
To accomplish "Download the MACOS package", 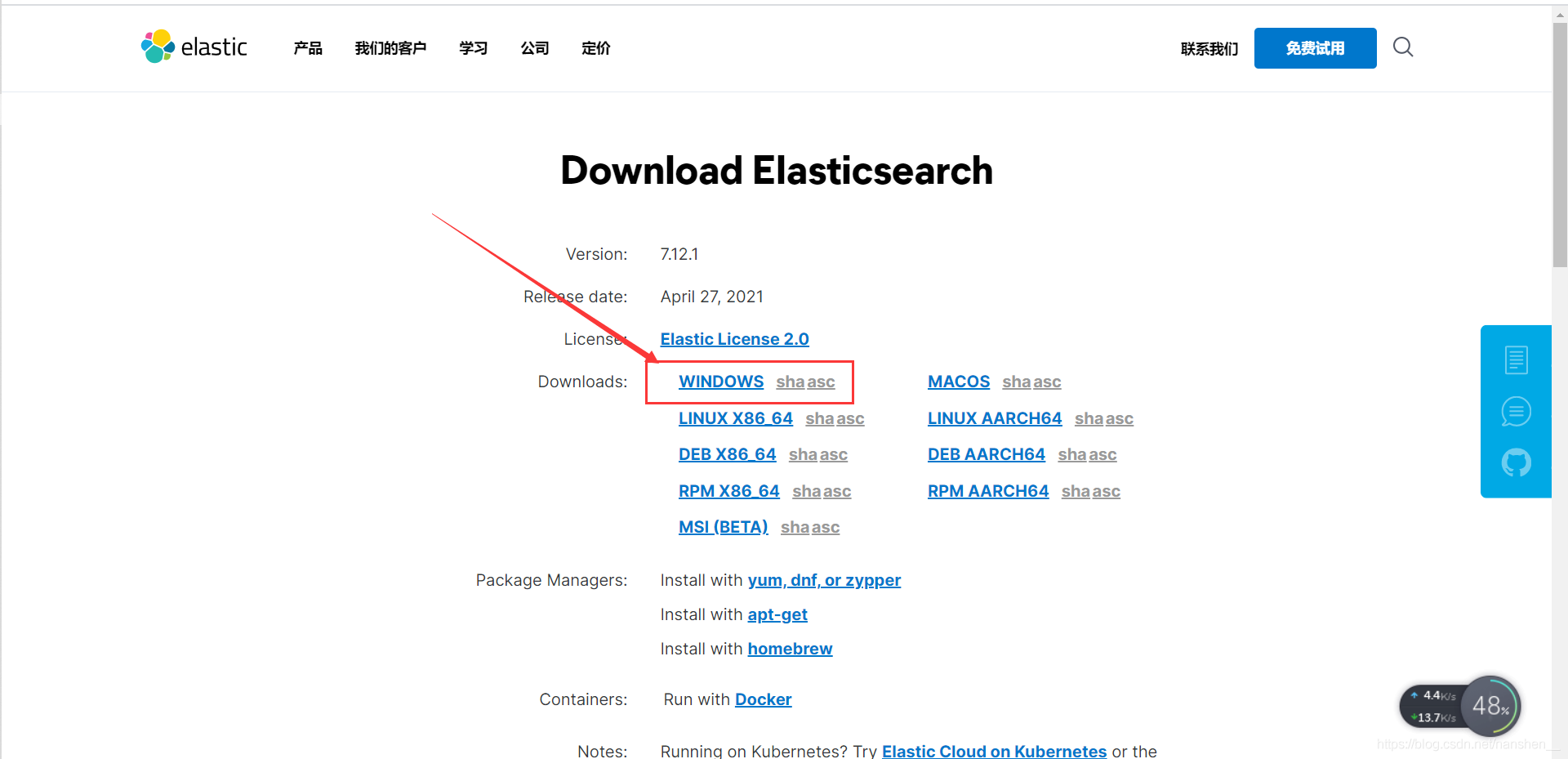I will click(x=959, y=382).
